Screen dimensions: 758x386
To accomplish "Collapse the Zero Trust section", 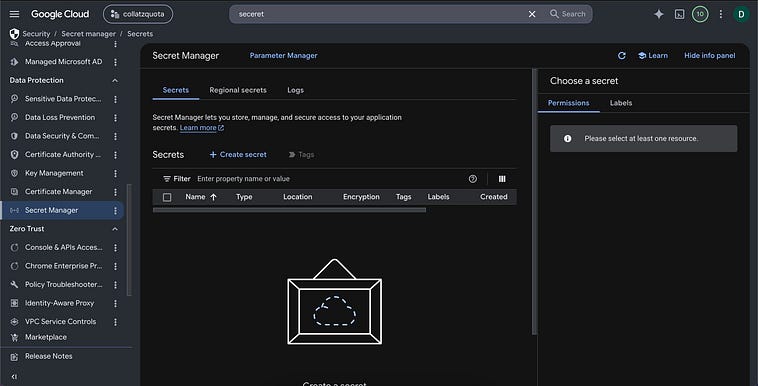I will point(115,229).
